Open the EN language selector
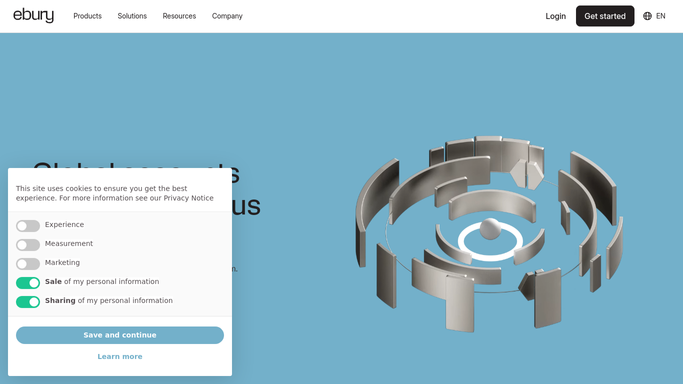The image size is (683, 384). click(654, 16)
